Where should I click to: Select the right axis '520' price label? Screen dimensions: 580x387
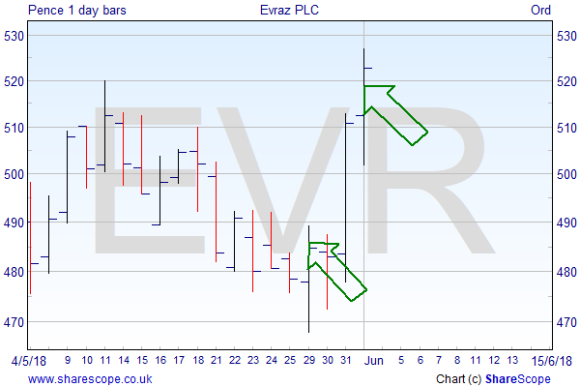click(x=567, y=82)
